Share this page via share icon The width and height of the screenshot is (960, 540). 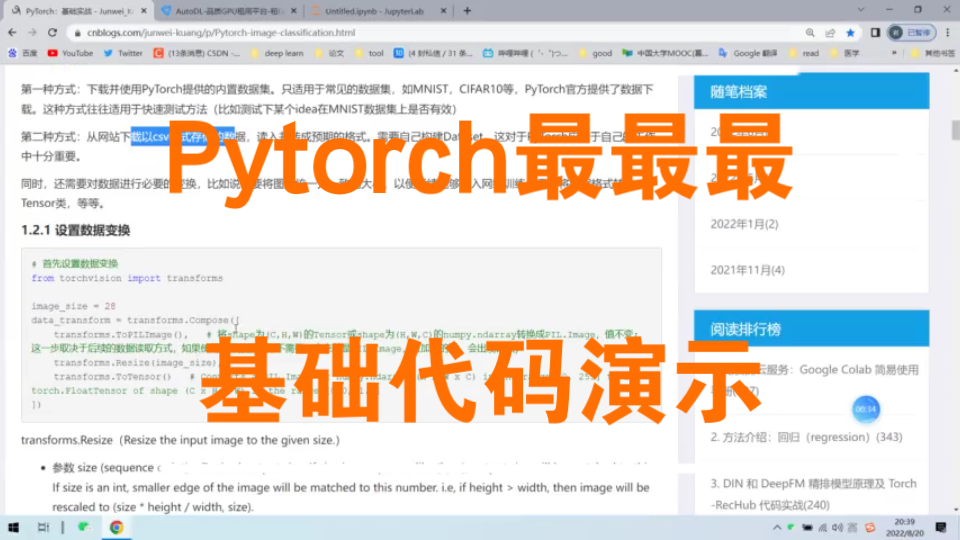coord(830,33)
